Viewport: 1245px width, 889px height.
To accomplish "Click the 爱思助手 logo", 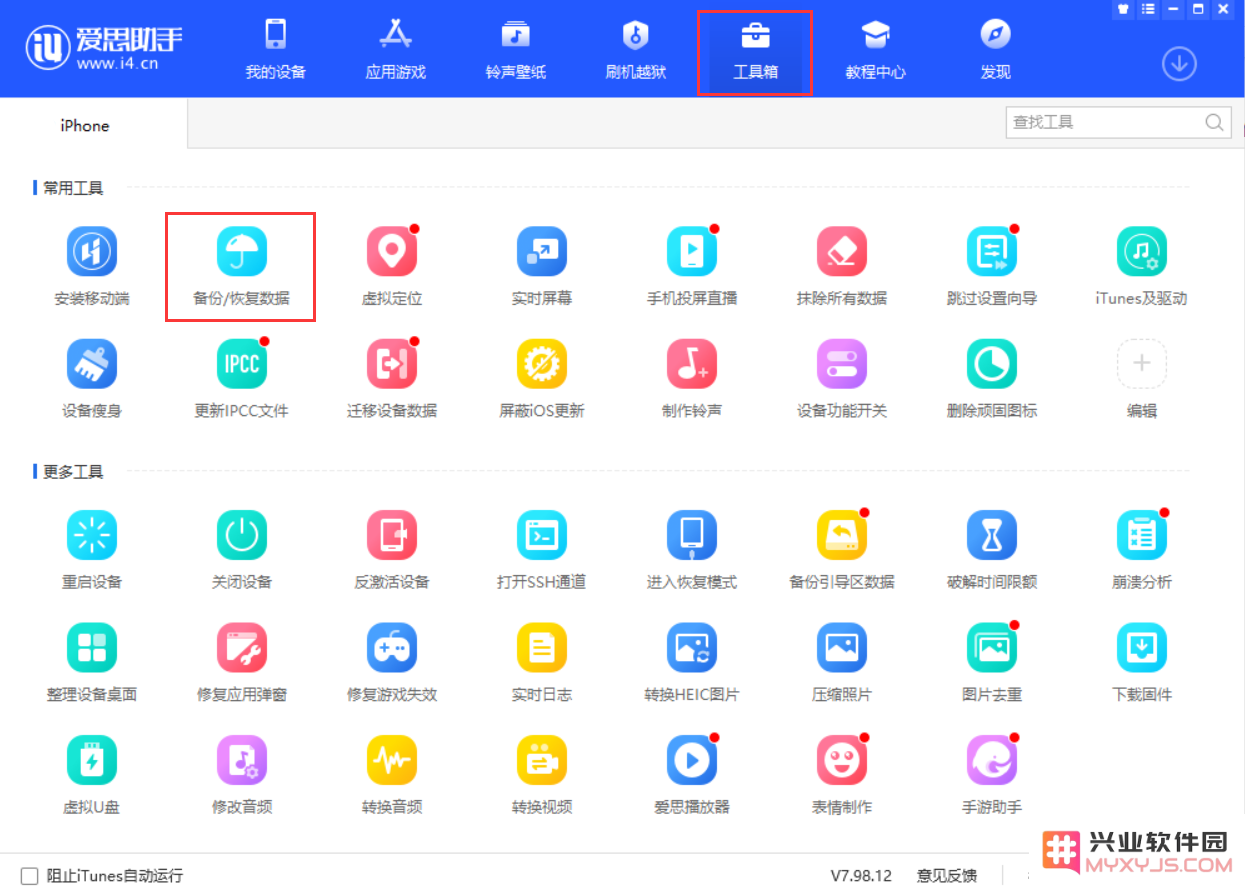I will click(x=105, y=49).
